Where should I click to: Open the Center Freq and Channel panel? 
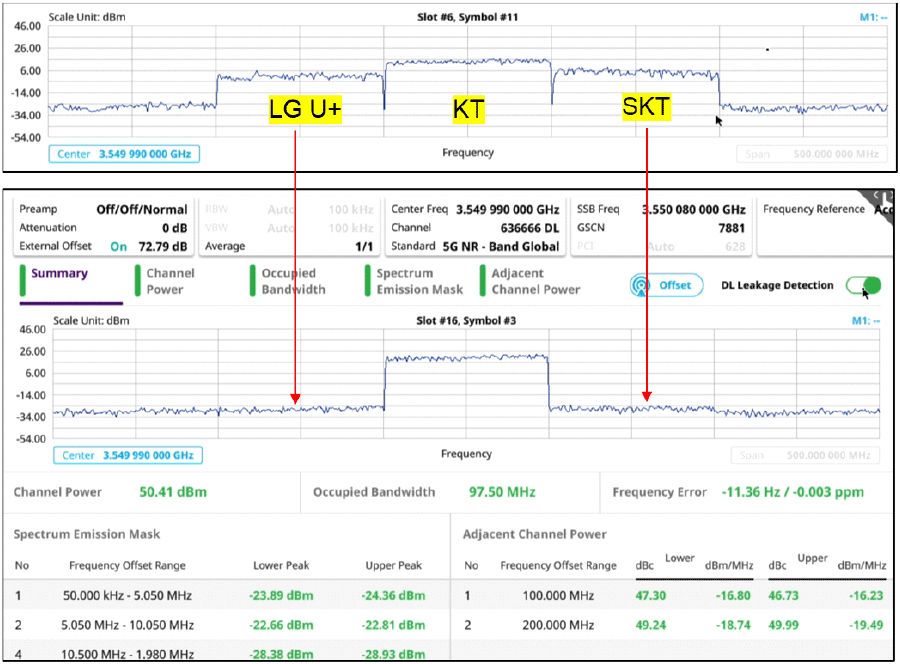pos(475,227)
